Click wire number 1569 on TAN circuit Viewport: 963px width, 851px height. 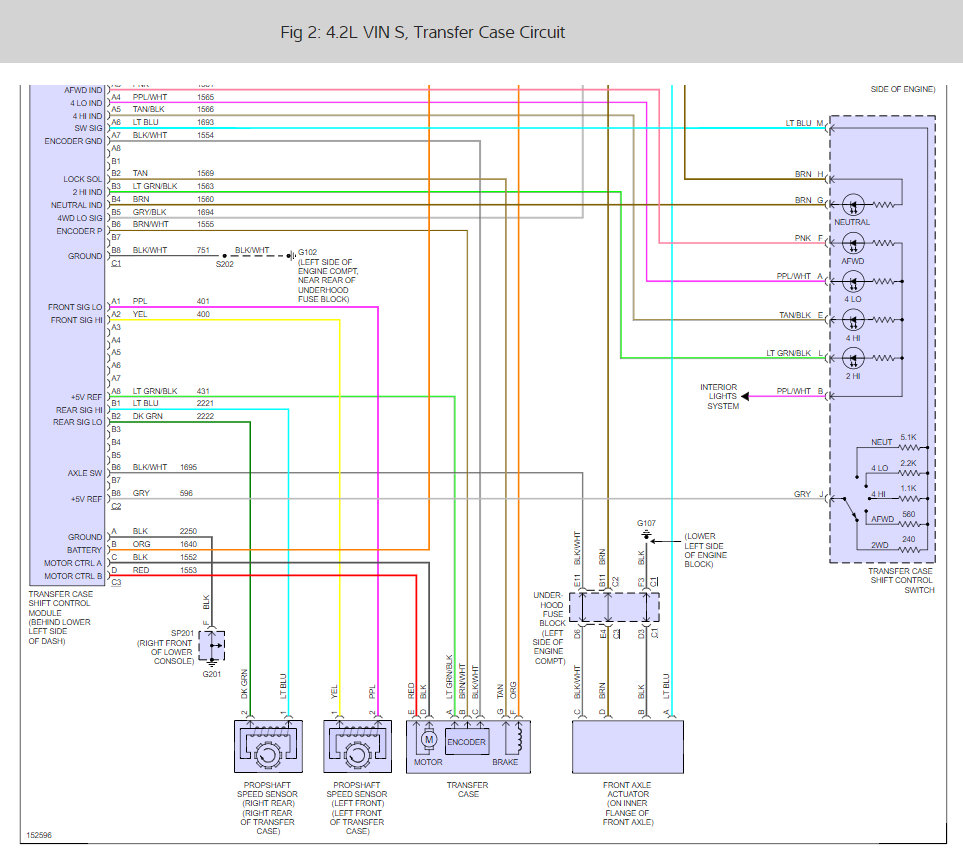pyautogui.click(x=206, y=173)
